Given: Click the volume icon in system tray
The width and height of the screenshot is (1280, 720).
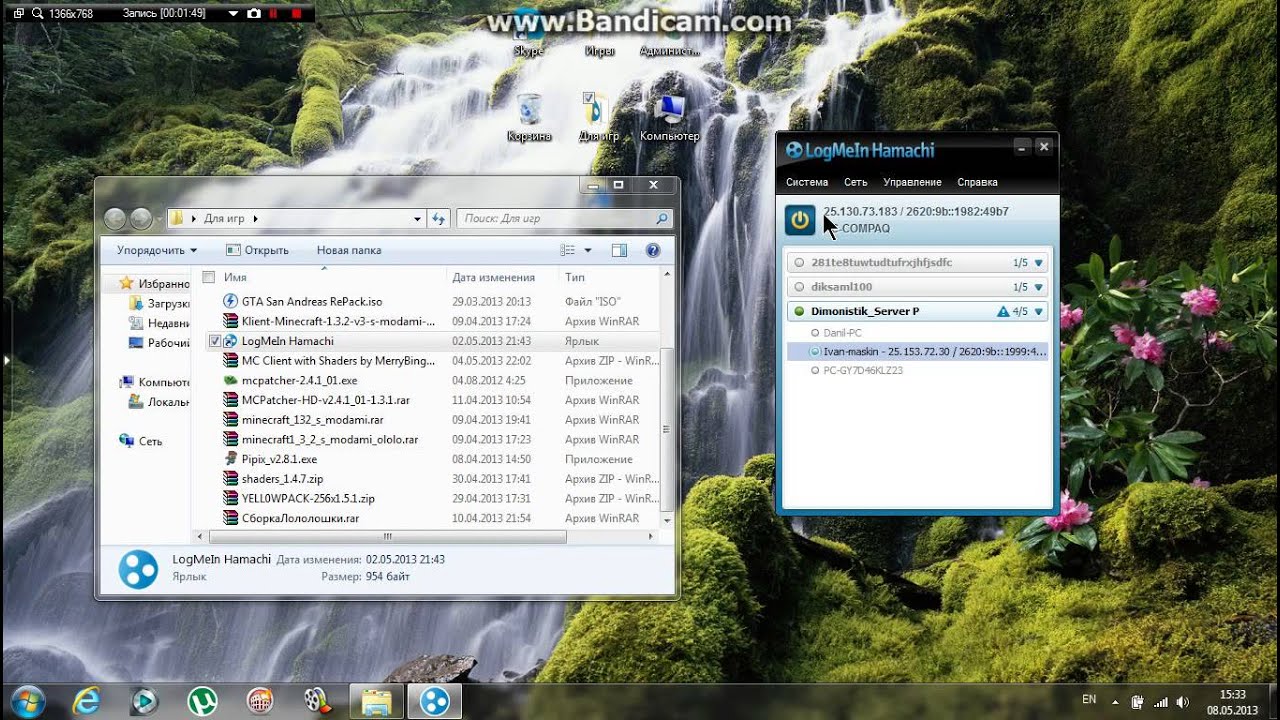Looking at the screenshot, I should point(1183,702).
